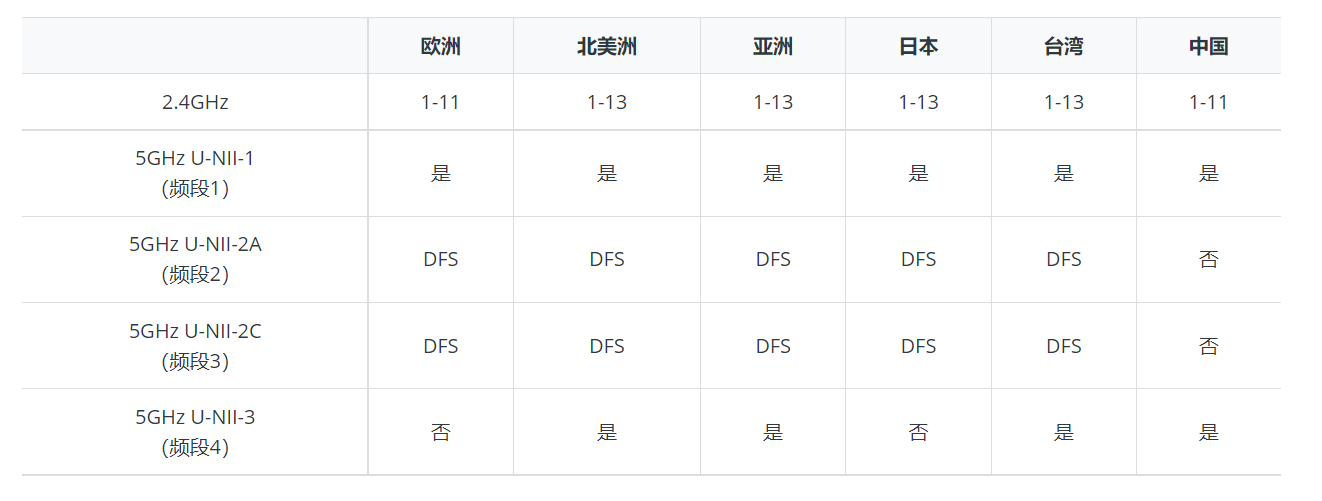Click the U-NII-3 否 cell for 日本
Screen dimensions: 1322x501
point(918,432)
